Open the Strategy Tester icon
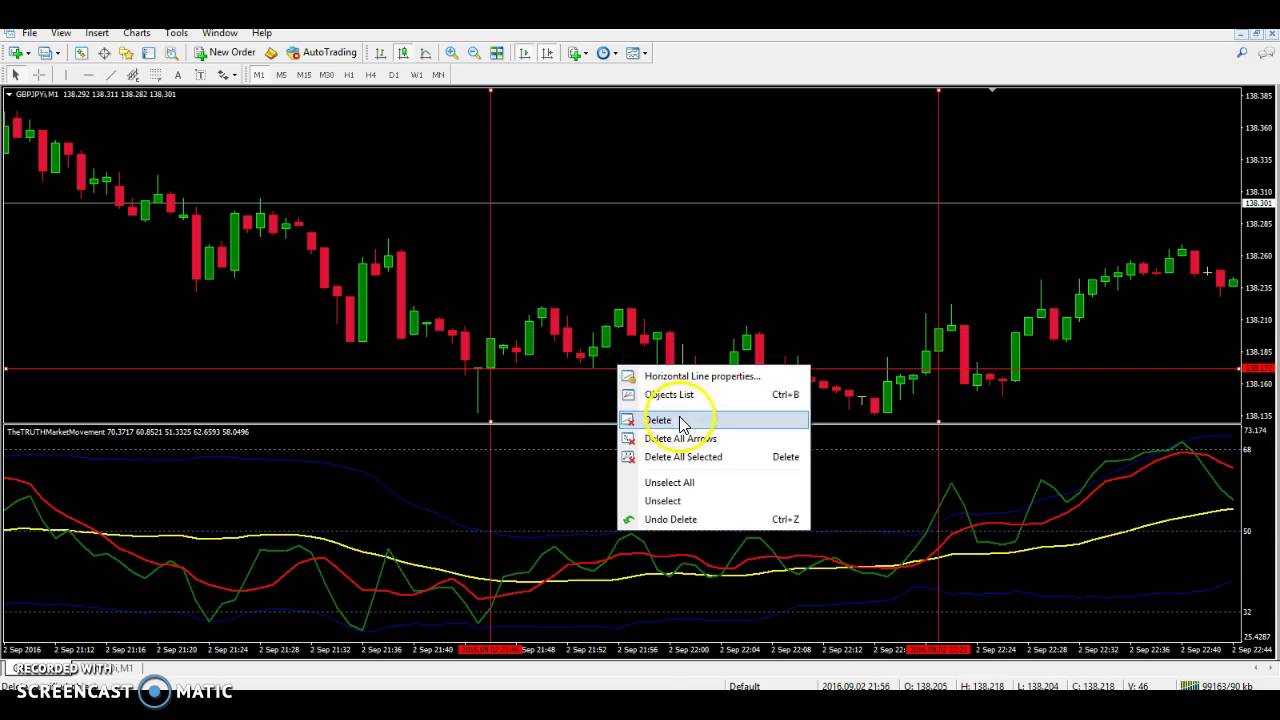This screenshot has height=720, width=1280. pos(171,53)
